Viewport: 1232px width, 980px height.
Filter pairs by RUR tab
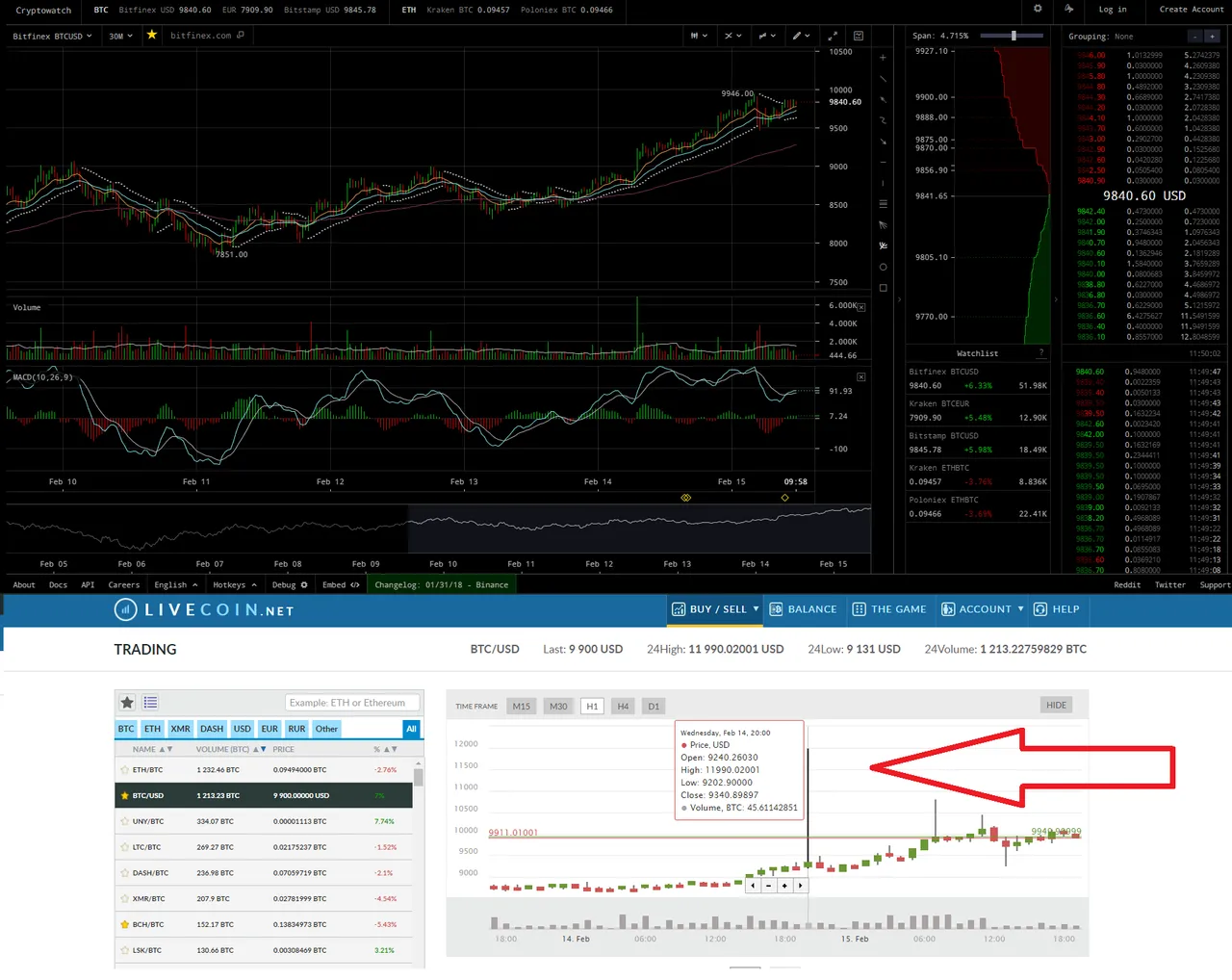[296, 729]
